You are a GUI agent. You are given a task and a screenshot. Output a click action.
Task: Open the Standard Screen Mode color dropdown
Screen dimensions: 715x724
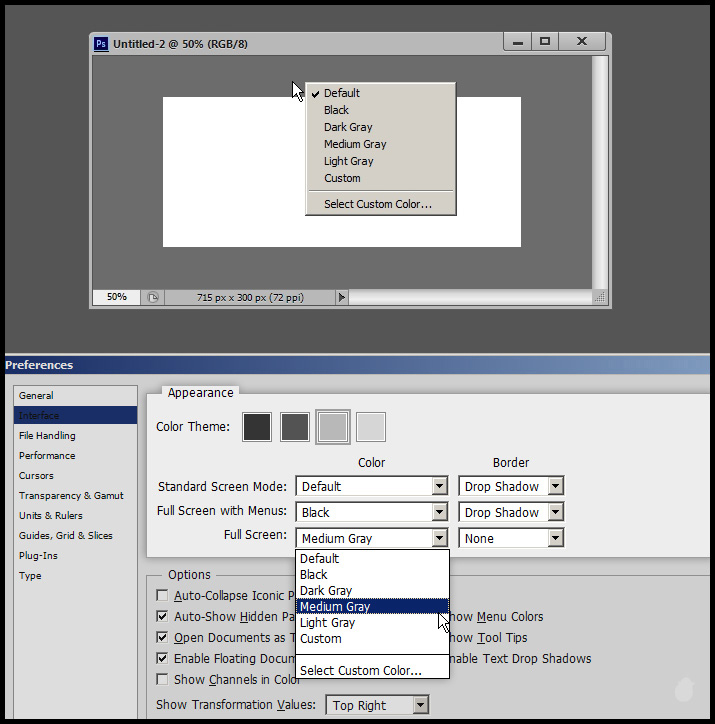[x=439, y=487]
